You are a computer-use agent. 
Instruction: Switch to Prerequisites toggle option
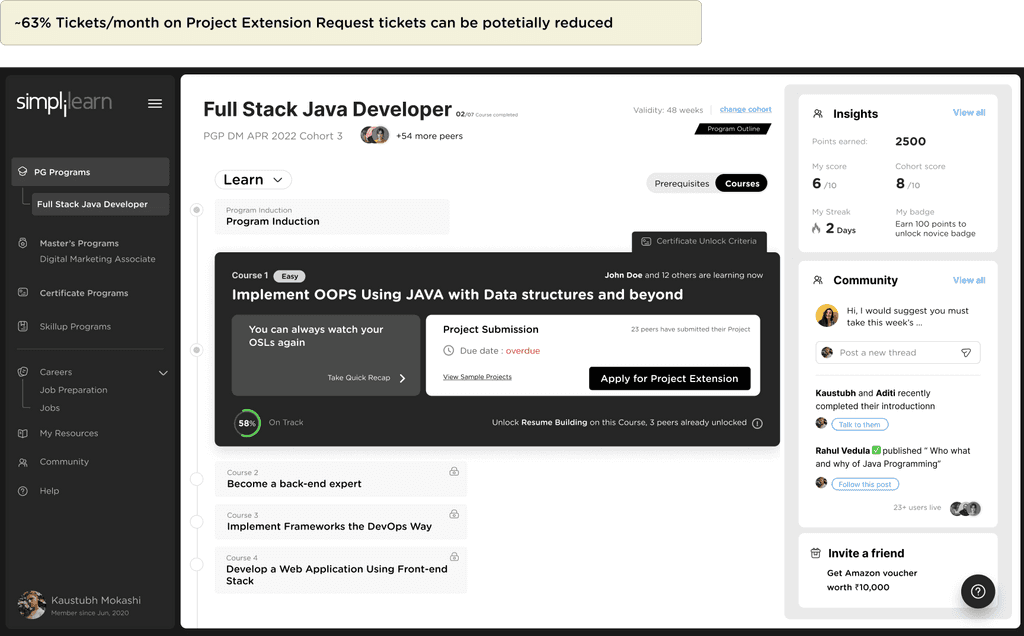coord(682,183)
